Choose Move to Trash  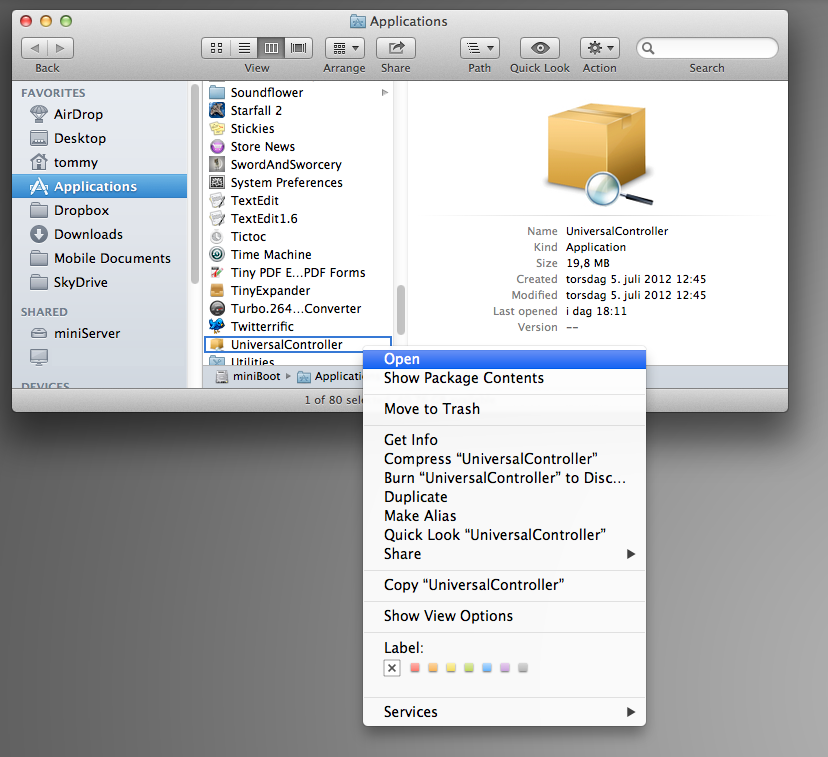click(x=504, y=409)
